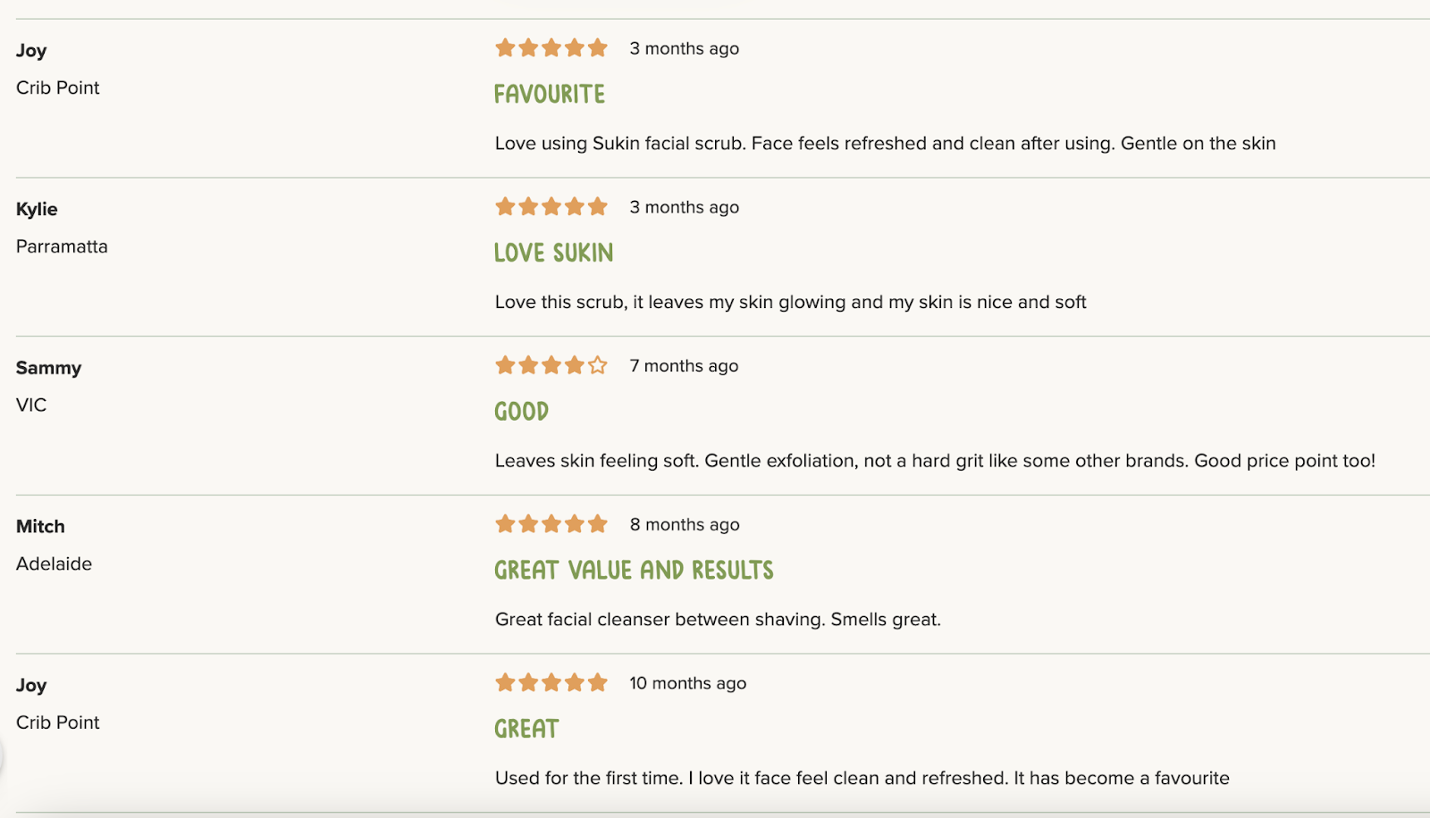Click the star rating on Kylie's review
The height and width of the screenshot is (818, 1430).
coord(551,207)
